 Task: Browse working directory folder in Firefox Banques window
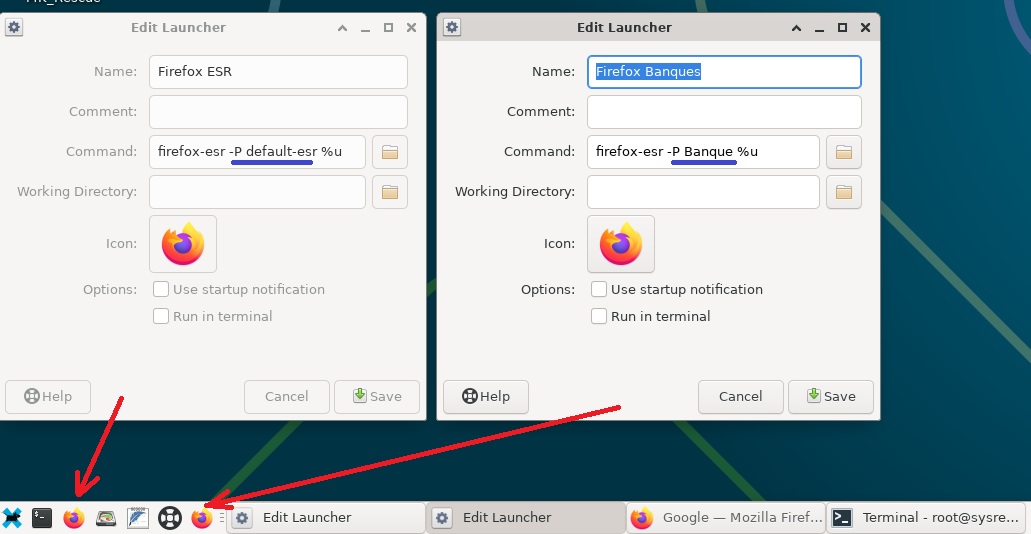click(x=844, y=192)
